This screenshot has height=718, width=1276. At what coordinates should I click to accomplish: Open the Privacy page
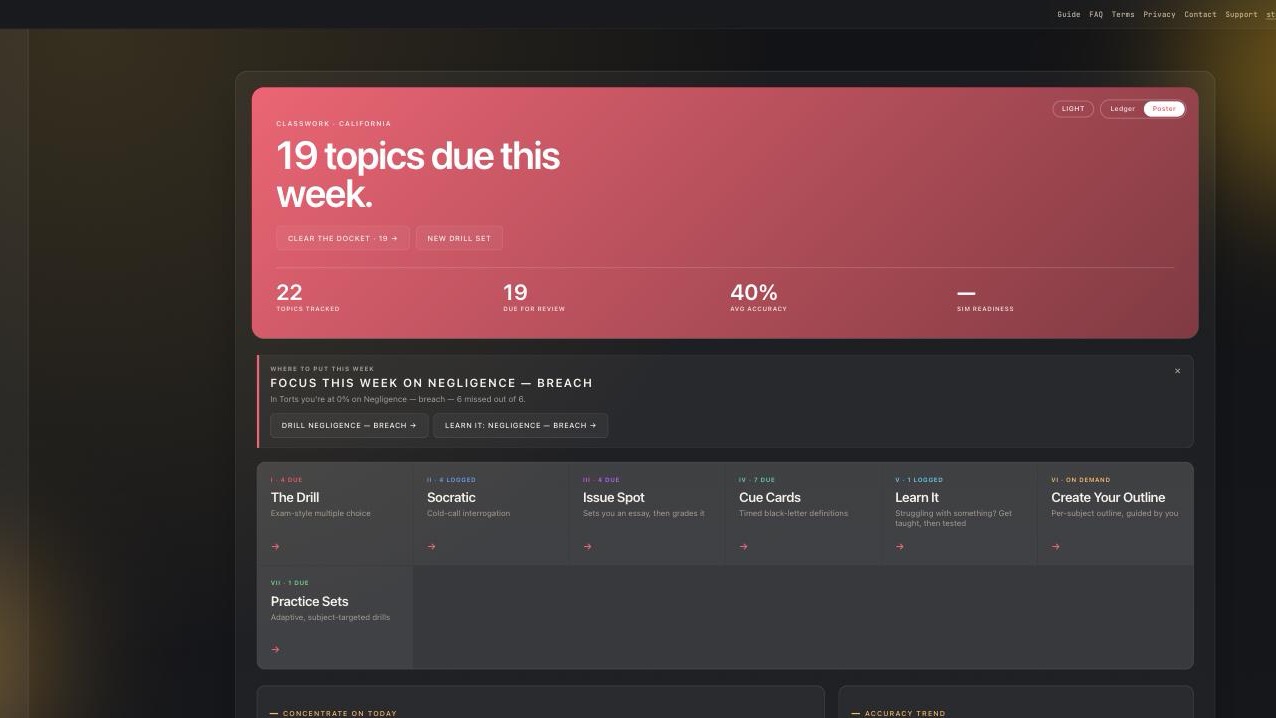tap(1159, 15)
